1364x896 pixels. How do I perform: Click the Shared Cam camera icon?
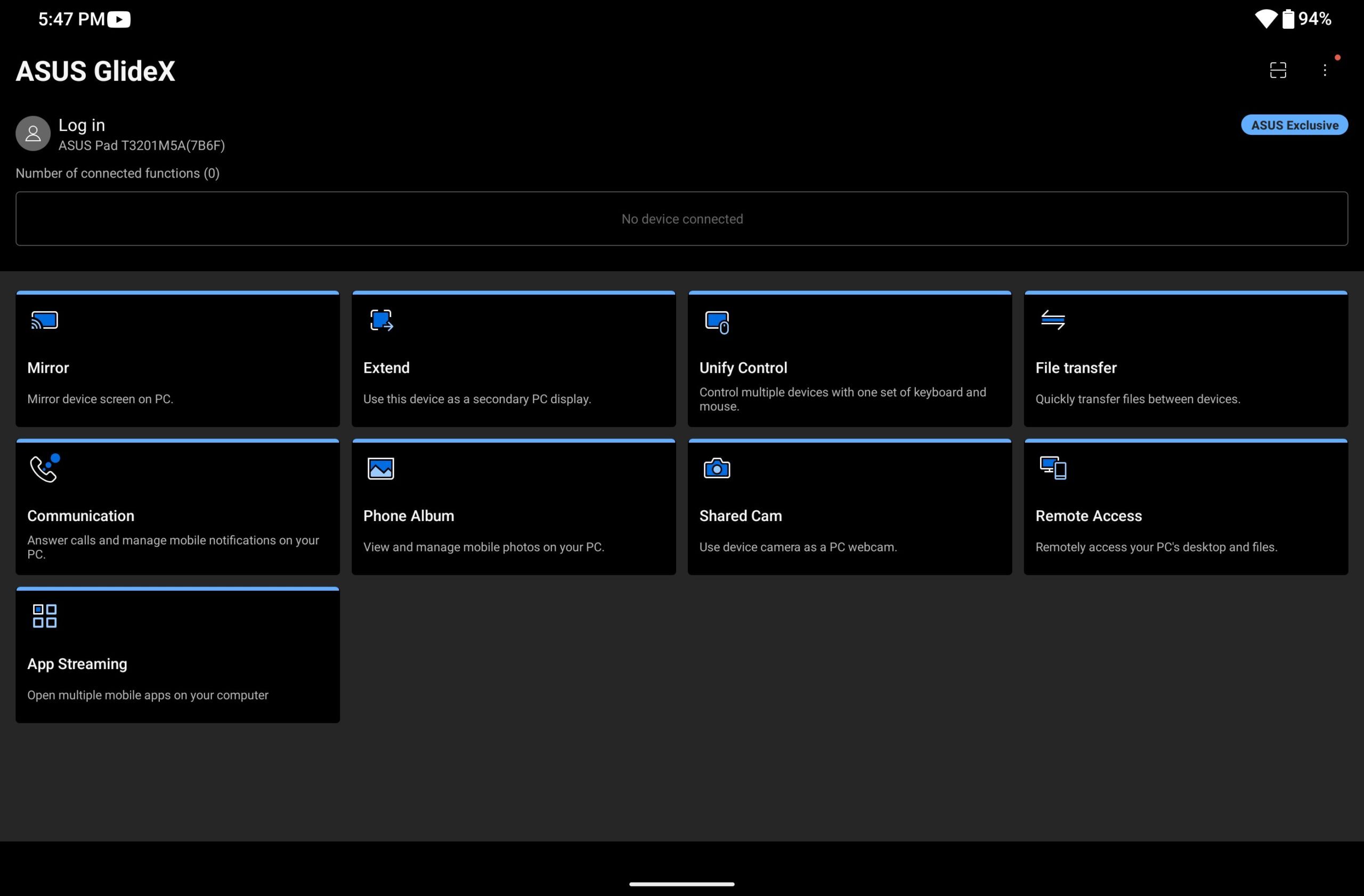pos(717,468)
